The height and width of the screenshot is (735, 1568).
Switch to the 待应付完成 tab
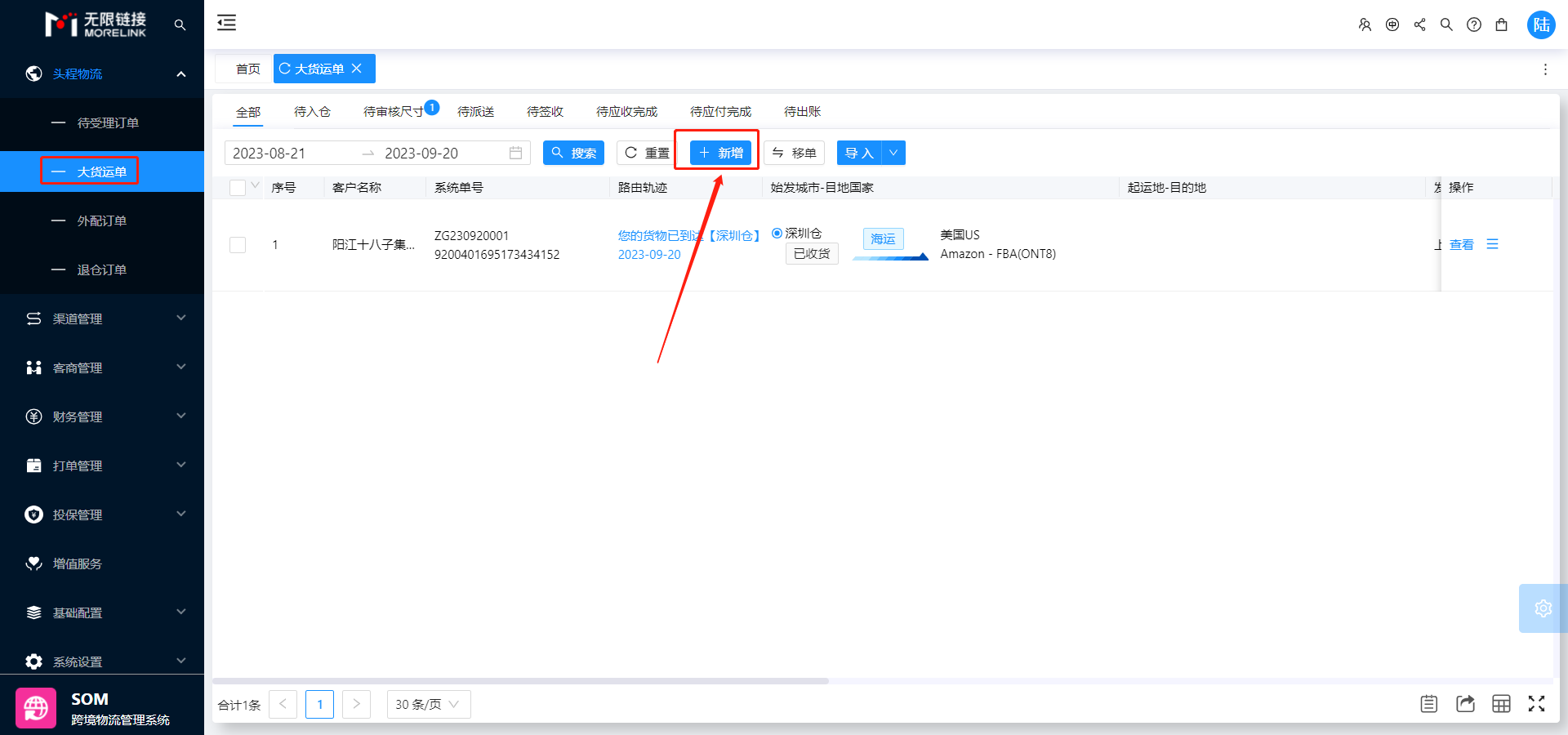coord(721,112)
